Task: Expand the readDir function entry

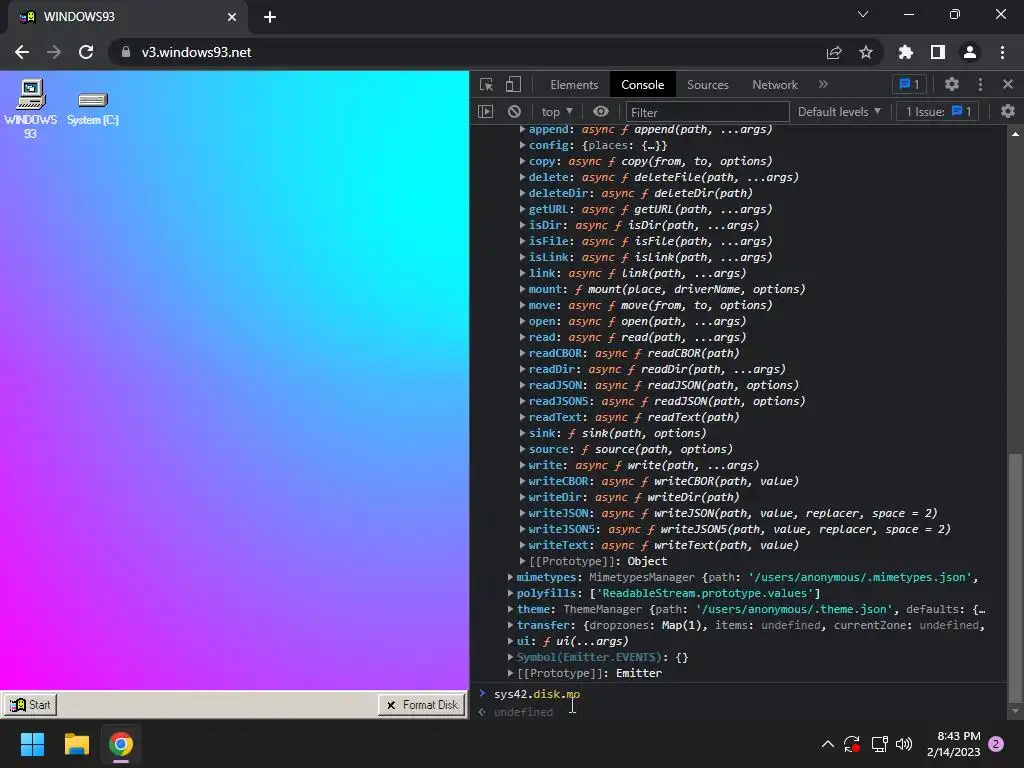Action: pos(522,369)
